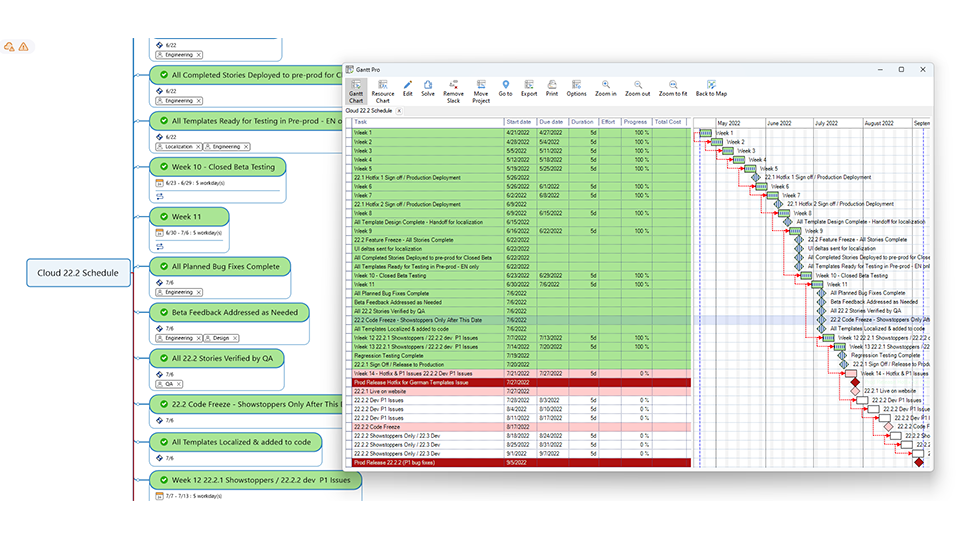Remove the Localization tag
This screenshot has width=960, height=540.
pyautogui.click(x=198, y=146)
